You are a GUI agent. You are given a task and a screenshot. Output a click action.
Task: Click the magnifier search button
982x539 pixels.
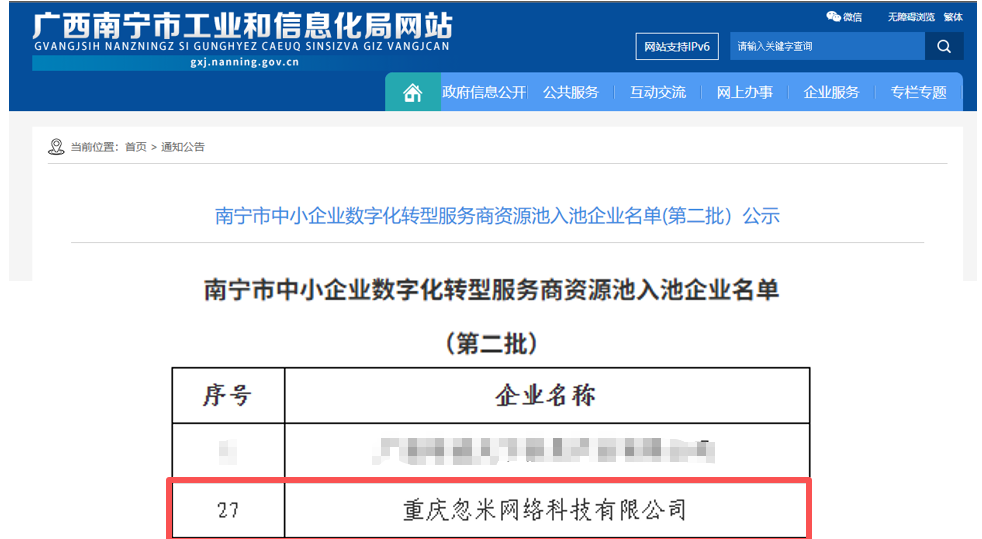point(944,46)
